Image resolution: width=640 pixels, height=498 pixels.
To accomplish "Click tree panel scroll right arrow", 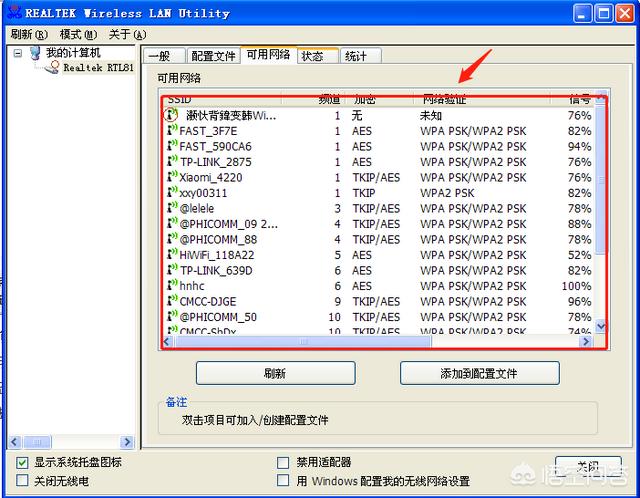I will 127,442.
